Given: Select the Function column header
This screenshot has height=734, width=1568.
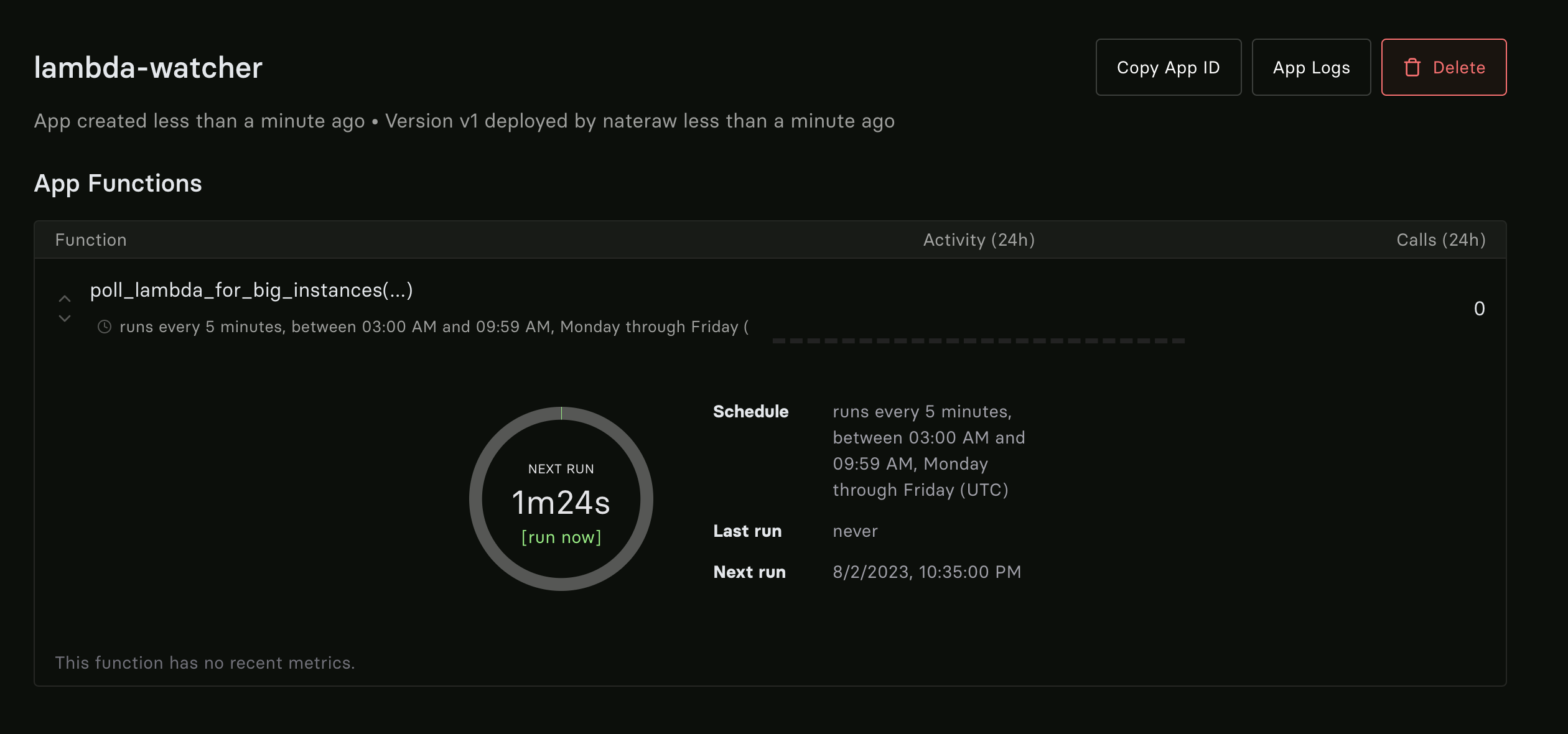Looking at the screenshot, I should tap(91, 240).
